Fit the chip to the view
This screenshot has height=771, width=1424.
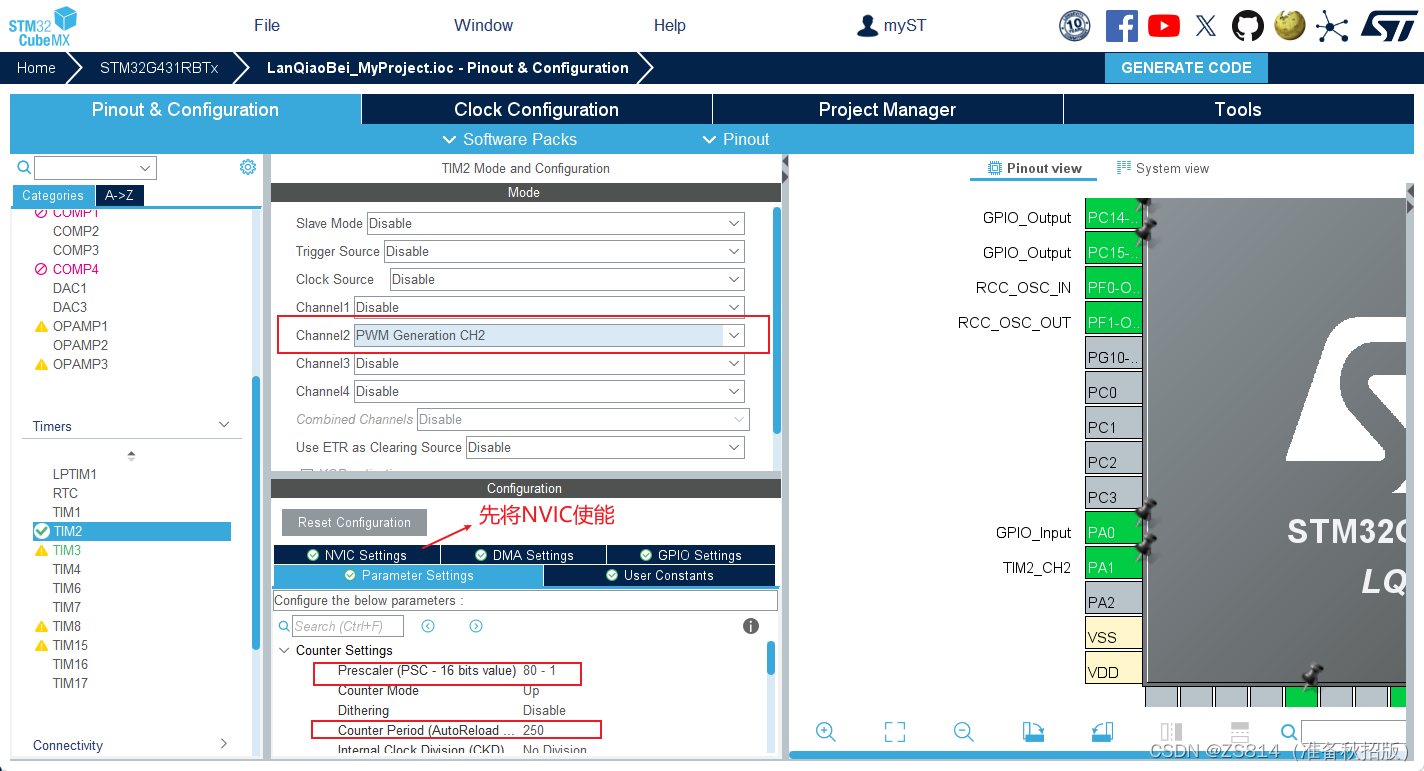pos(895,732)
